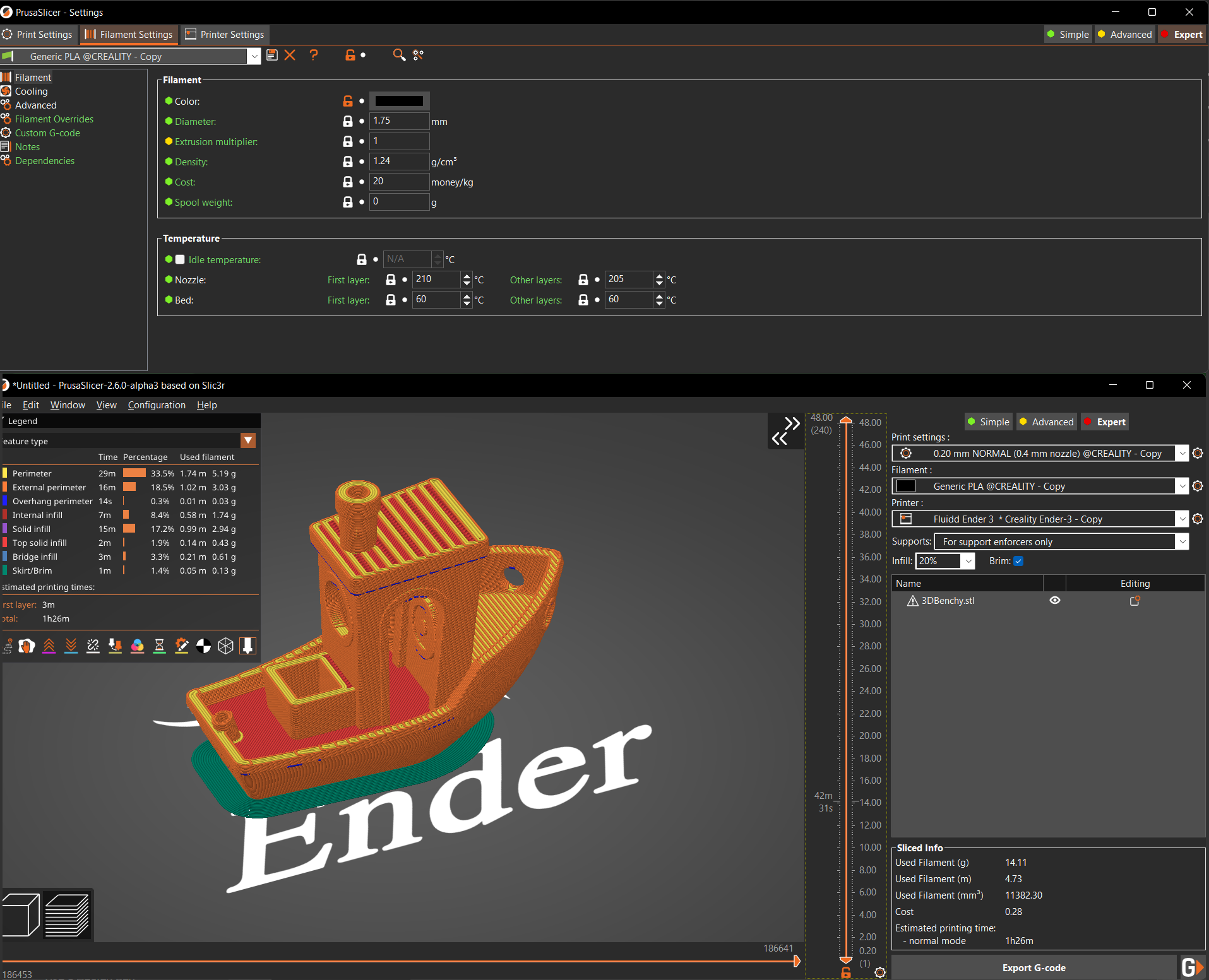Open filament settings gear next to filament preset
This screenshot has width=1209, height=980.
pos(1198,486)
